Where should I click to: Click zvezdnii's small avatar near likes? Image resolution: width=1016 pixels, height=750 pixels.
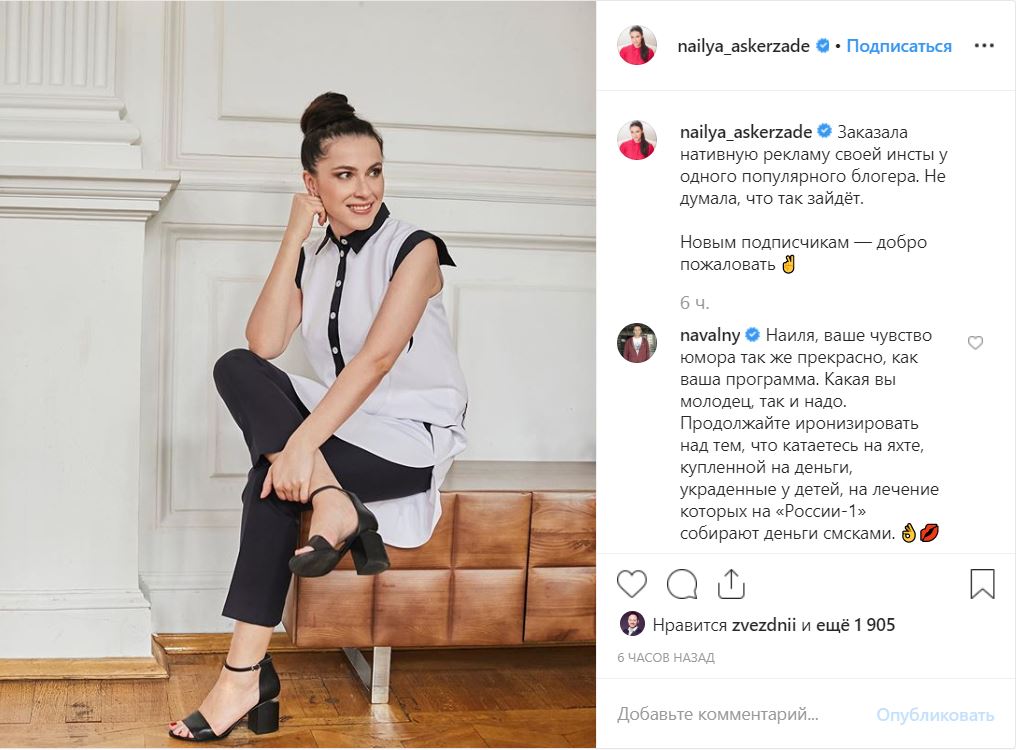click(632, 624)
